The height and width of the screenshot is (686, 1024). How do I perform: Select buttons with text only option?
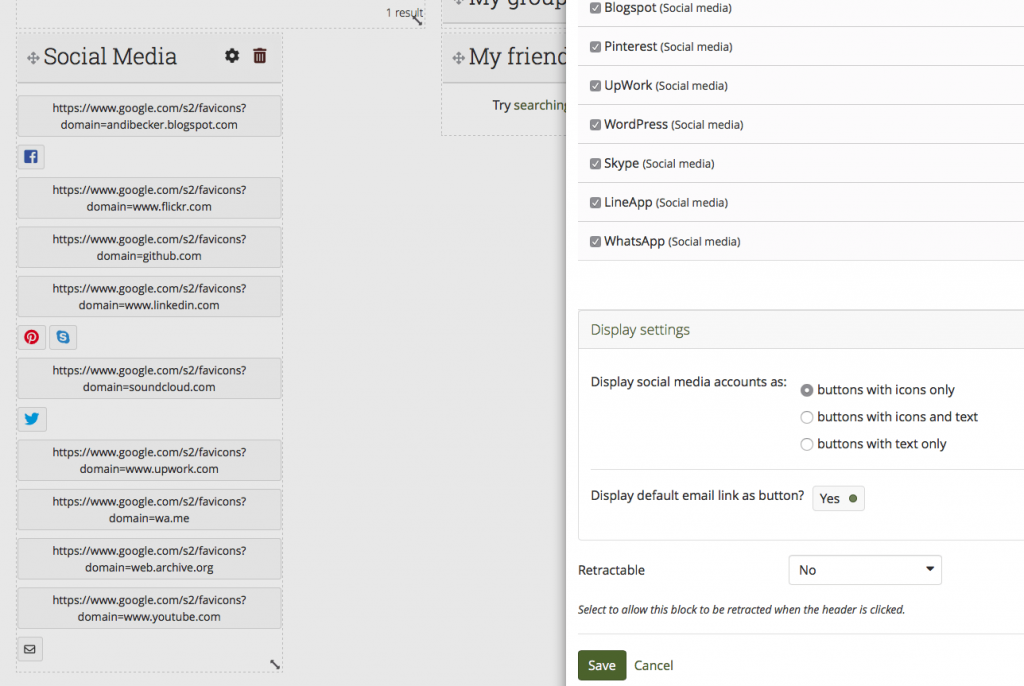coord(807,444)
